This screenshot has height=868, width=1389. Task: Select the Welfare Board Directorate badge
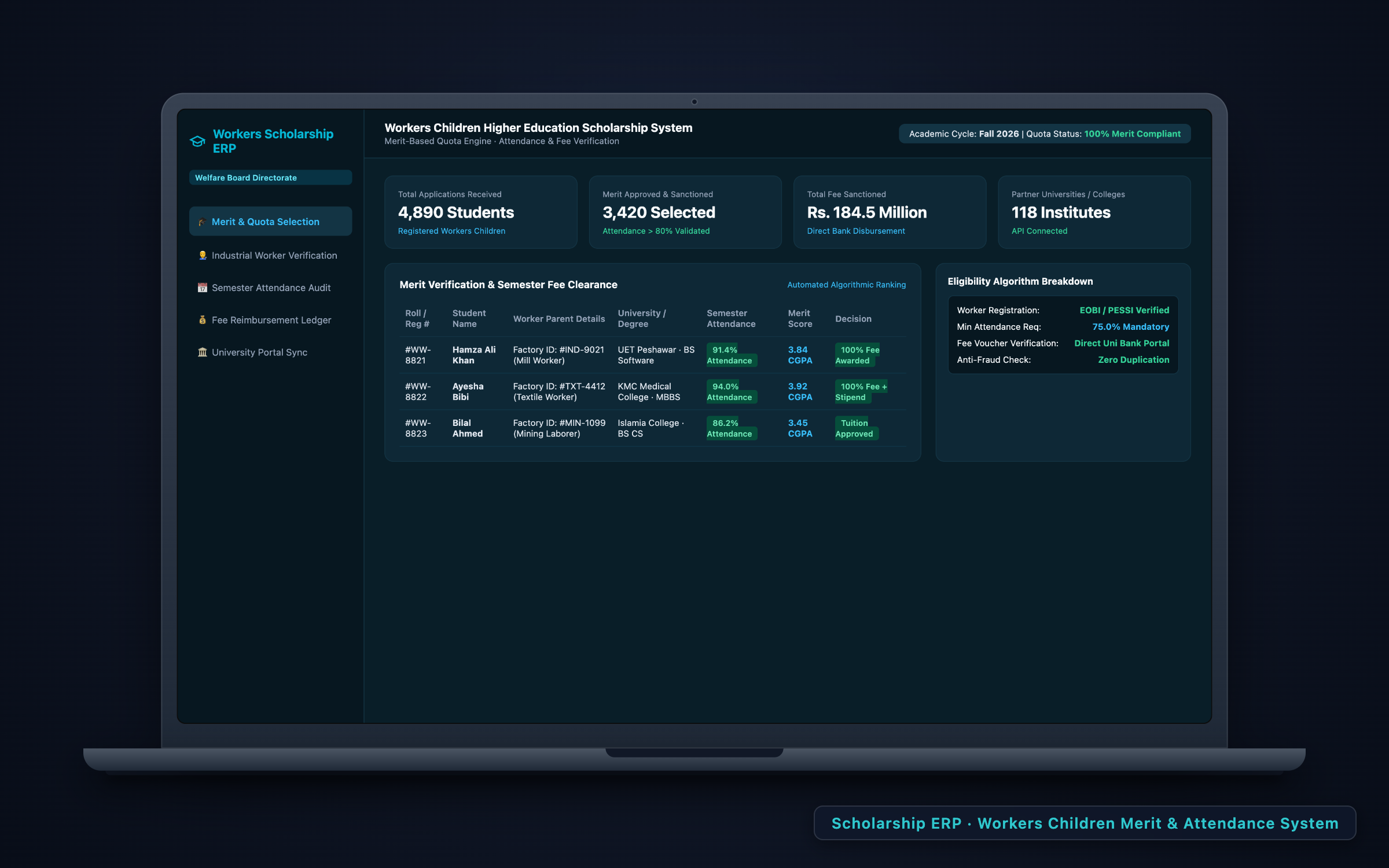270,178
